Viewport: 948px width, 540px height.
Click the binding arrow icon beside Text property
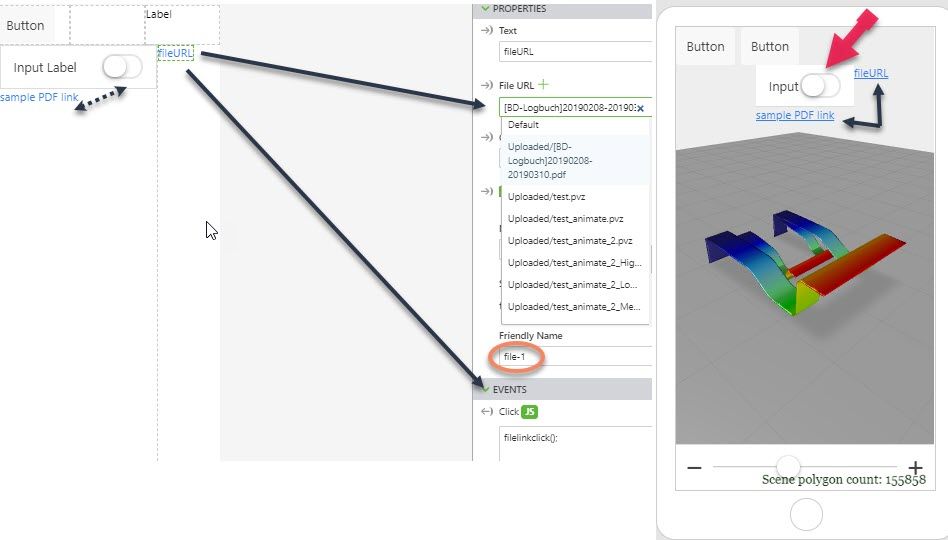tap(487, 30)
